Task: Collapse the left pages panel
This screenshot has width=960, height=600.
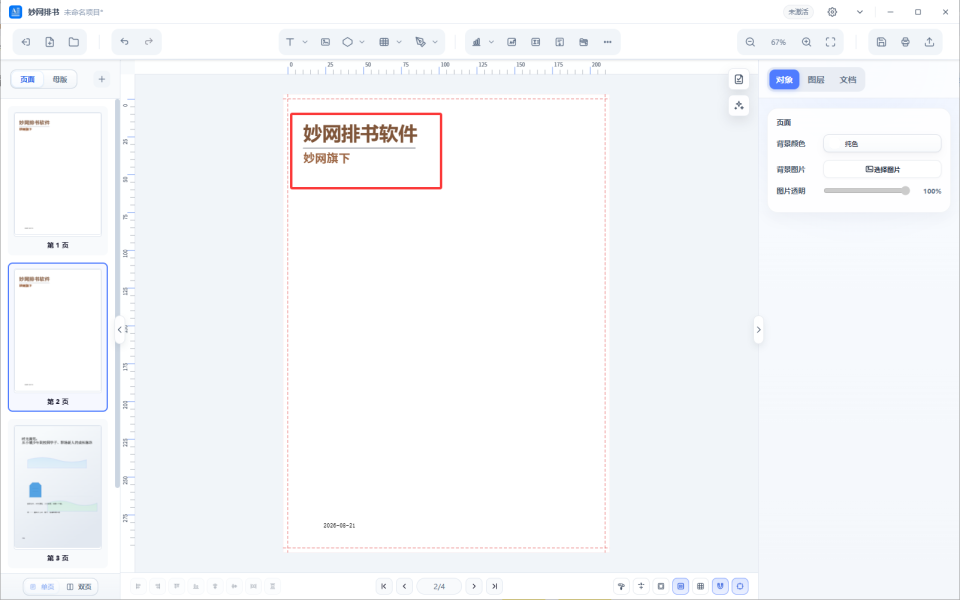Action: [119, 329]
